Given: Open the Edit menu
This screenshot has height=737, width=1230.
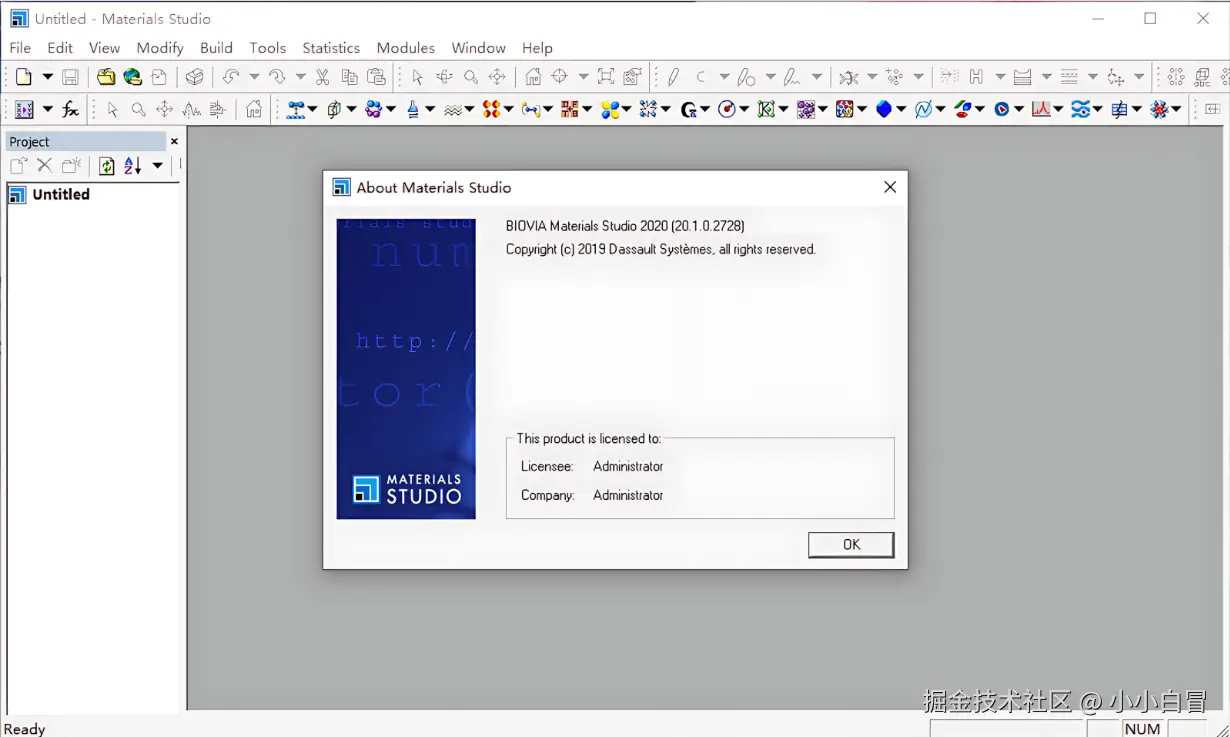Looking at the screenshot, I should [x=60, y=48].
